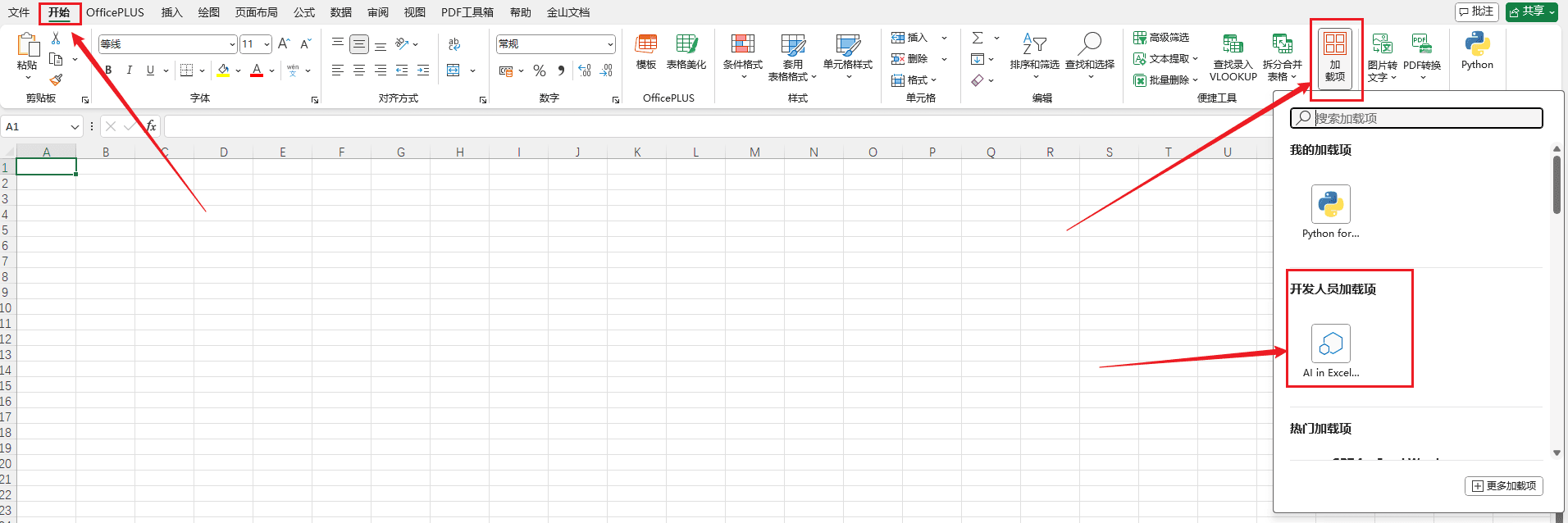Viewport: 1568px width, 523px height.
Task: Apply the comma style number format
Action: point(561,70)
